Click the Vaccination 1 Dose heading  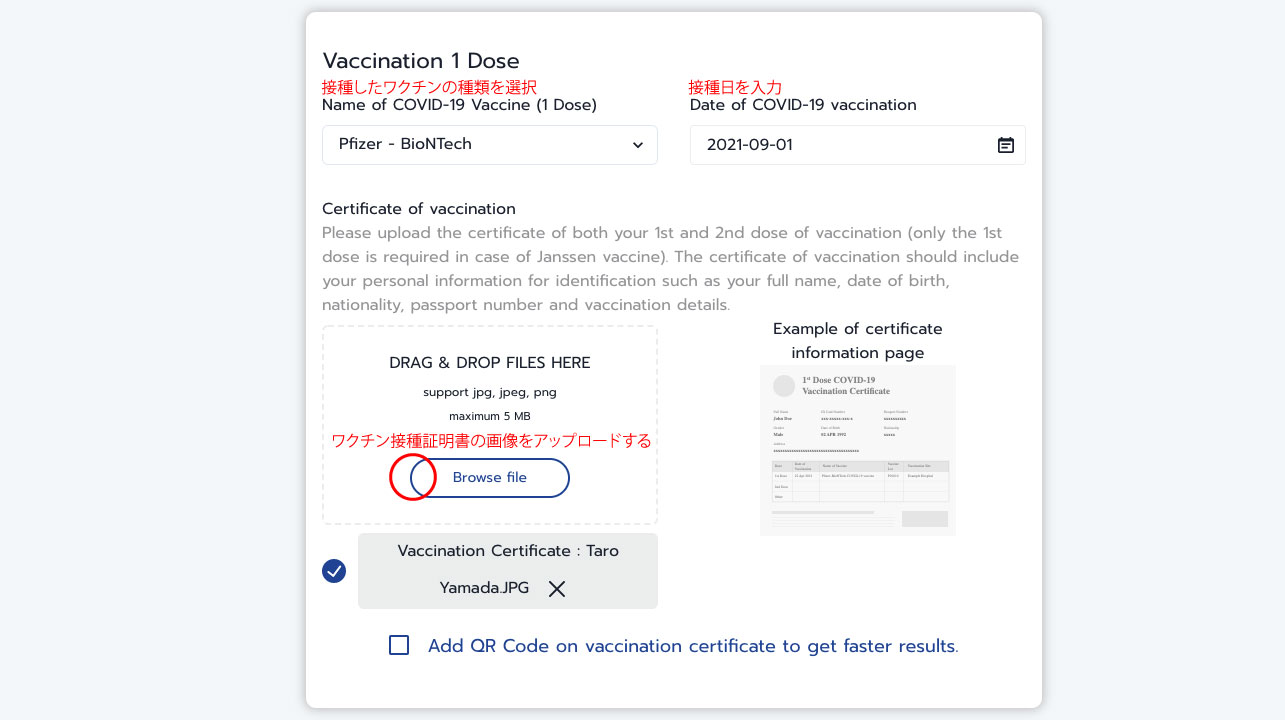coord(421,61)
